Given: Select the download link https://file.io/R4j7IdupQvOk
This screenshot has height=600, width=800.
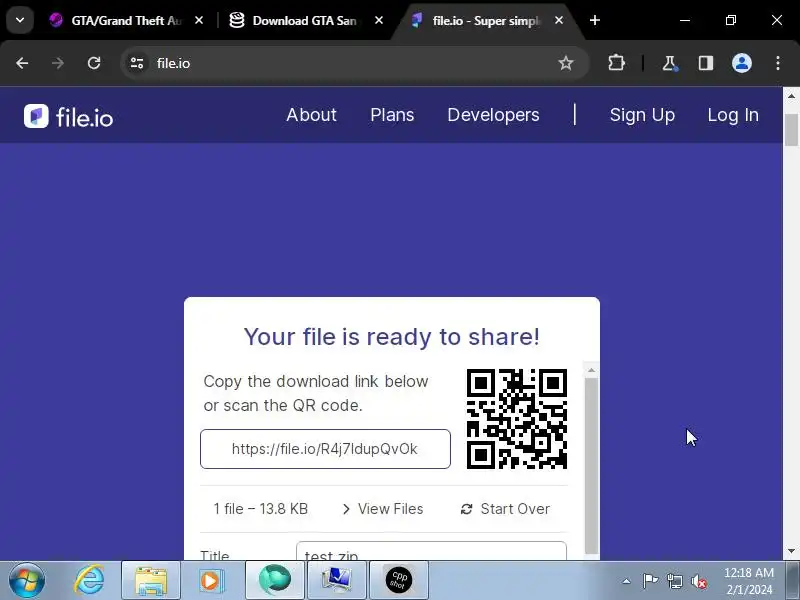Looking at the screenshot, I should [325, 449].
